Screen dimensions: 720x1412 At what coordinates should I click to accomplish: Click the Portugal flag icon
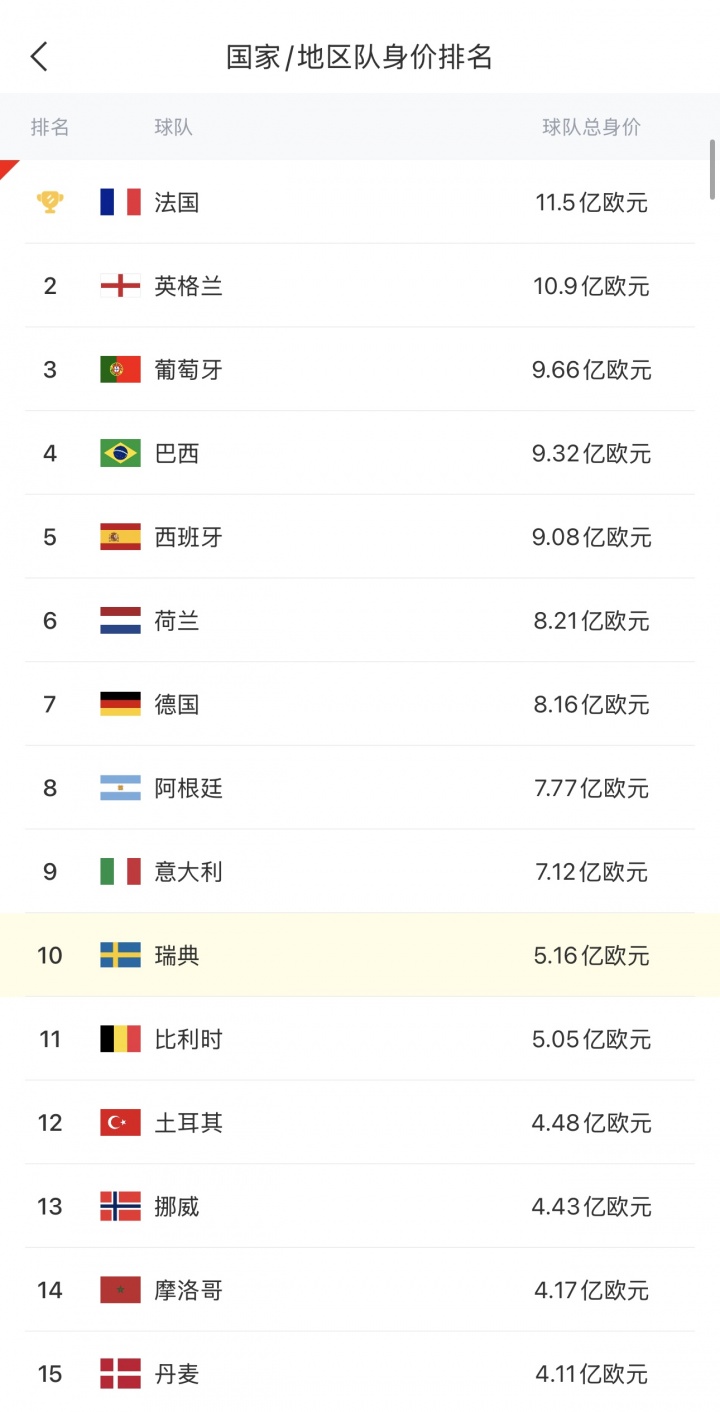(x=120, y=370)
